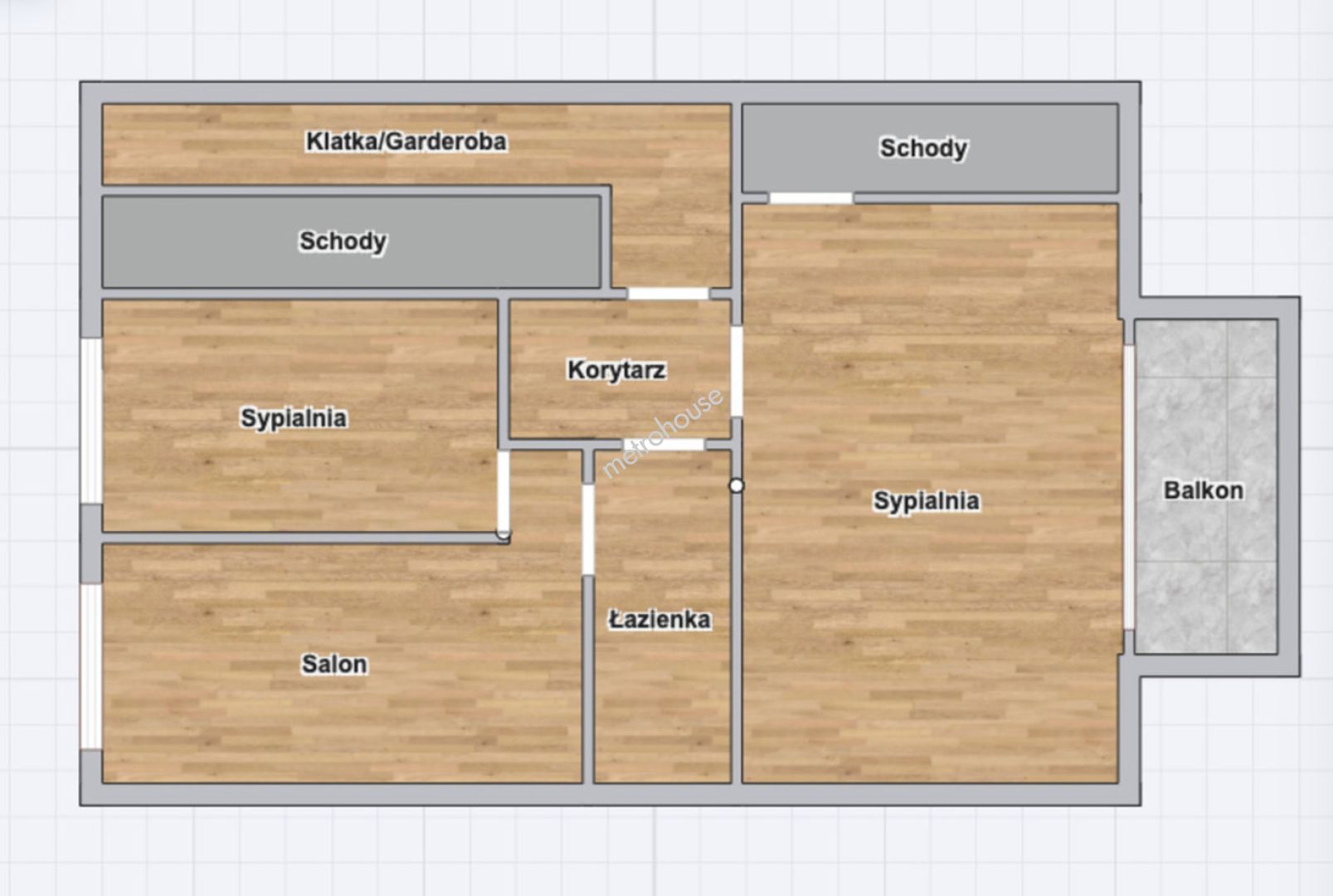1333x896 pixels.
Task: Select the Korytarz room label
Action: click(616, 370)
